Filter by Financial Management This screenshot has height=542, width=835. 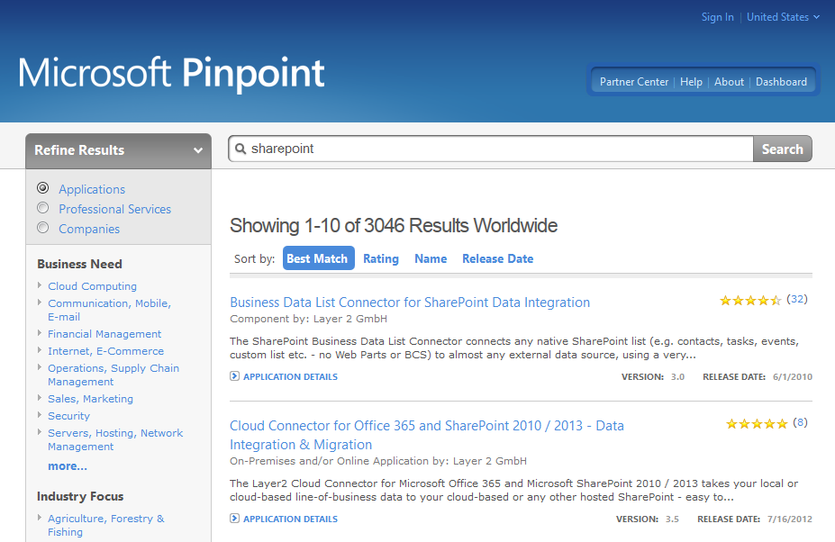(x=104, y=334)
